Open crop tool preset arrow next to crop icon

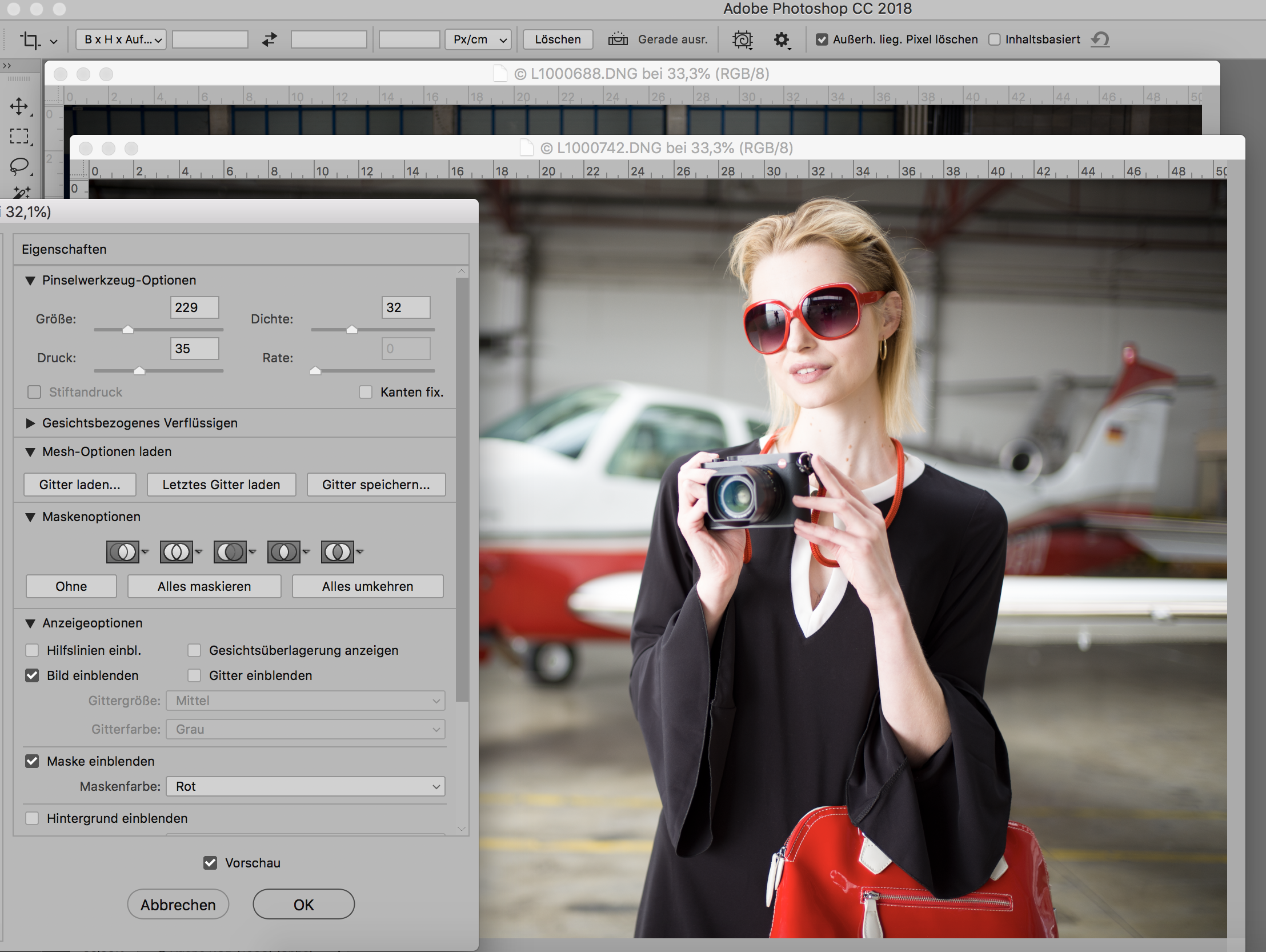(x=54, y=41)
